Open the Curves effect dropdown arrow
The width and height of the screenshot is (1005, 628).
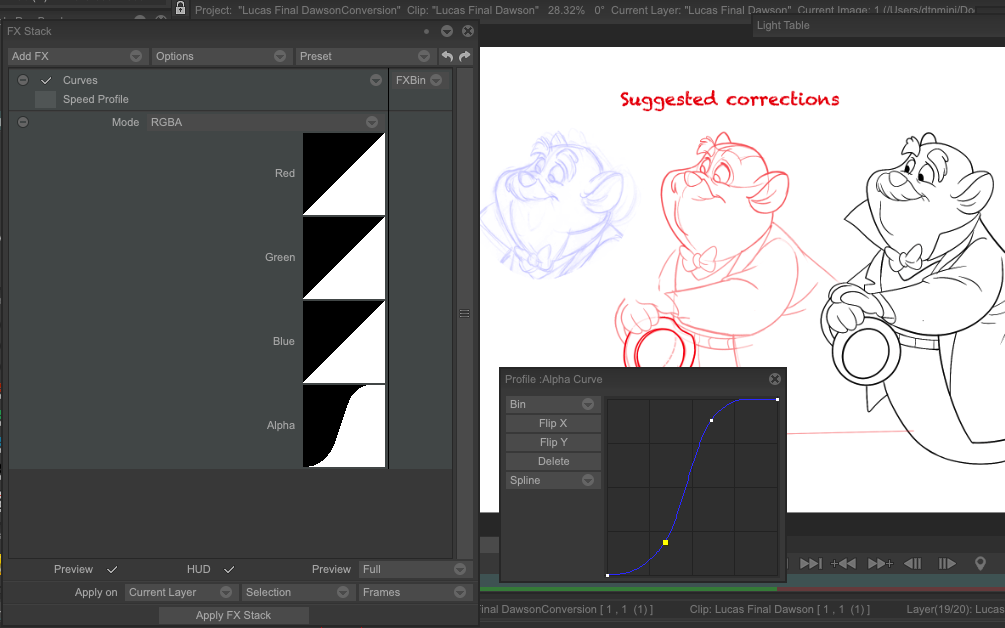376,80
